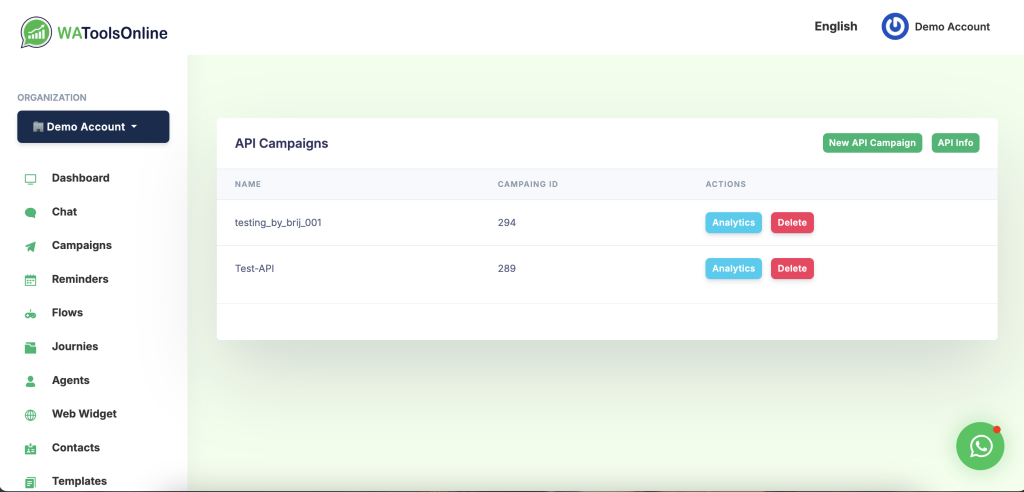Click the Journies folder icon
1024x492 pixels.
[x=31, y=348]
